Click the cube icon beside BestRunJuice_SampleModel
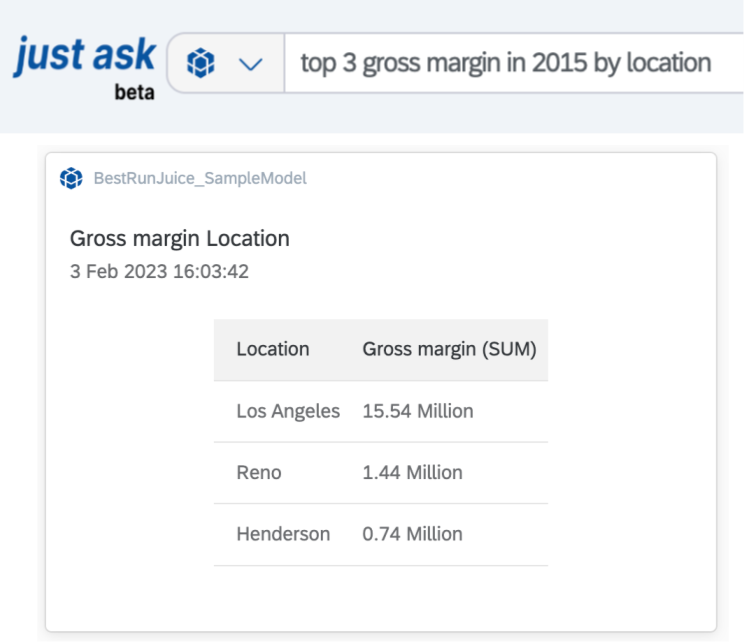 point(71,178)
